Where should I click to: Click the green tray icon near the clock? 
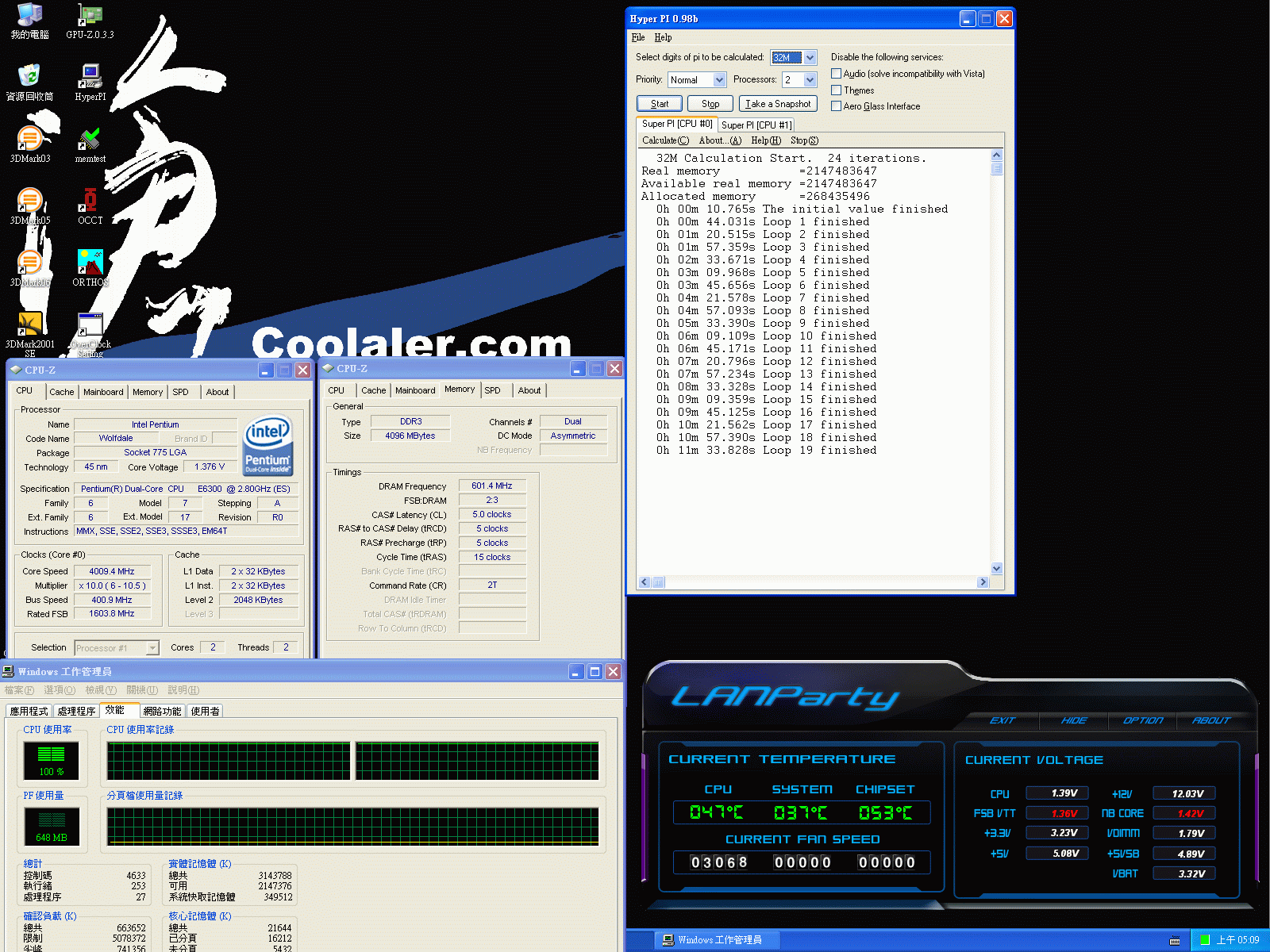pos(1205,940)
